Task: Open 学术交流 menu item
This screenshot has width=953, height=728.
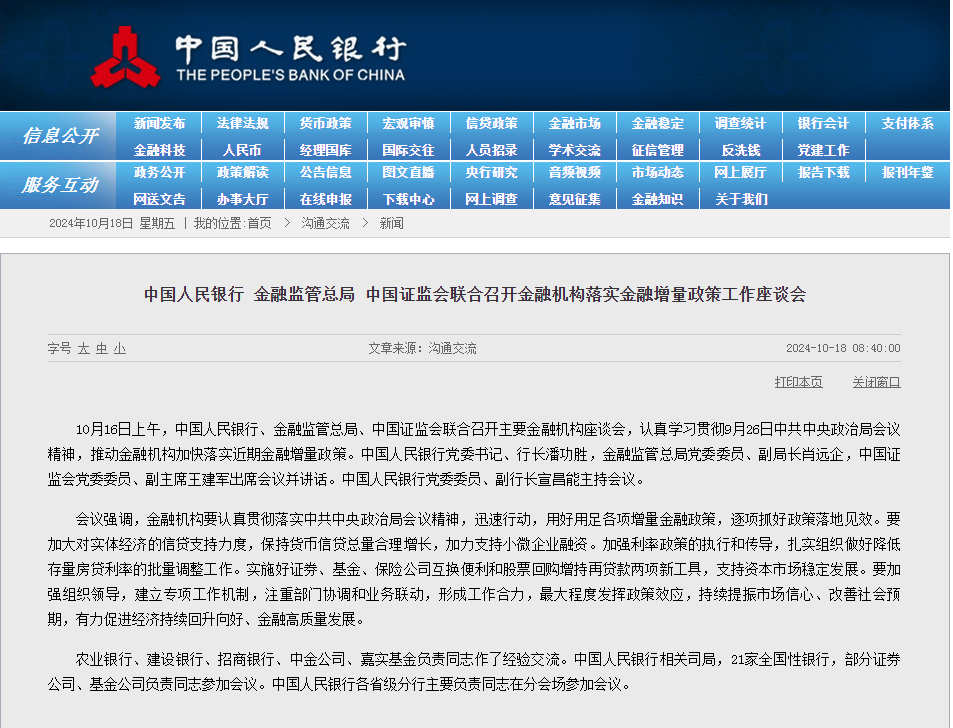Action: click(574, 150)
